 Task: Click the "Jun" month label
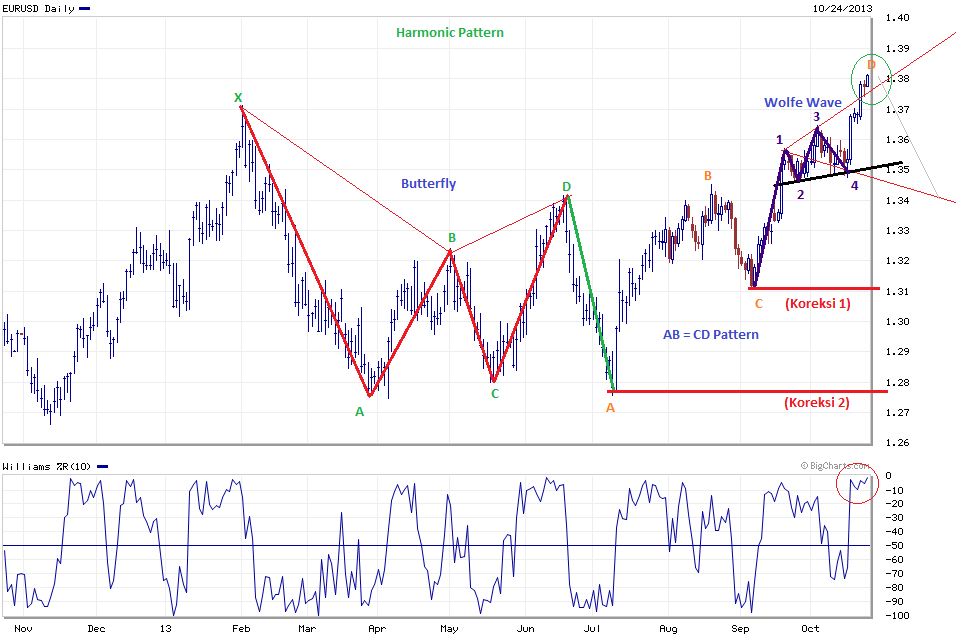click(x=525, y=629)
